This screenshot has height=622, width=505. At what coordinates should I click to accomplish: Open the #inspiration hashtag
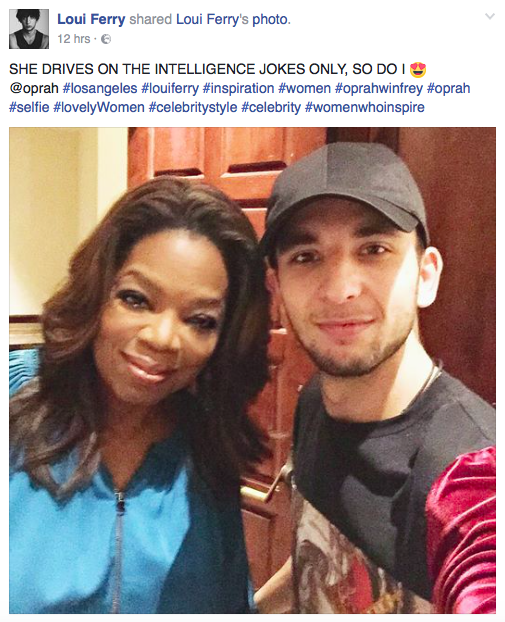coord(238,88)
